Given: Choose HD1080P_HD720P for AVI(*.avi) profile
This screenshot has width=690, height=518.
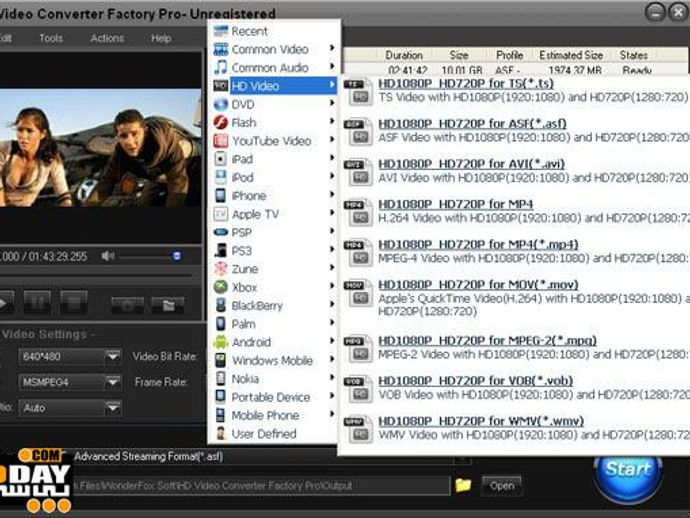Looking at the screenshot, I should tap(471, 164).
